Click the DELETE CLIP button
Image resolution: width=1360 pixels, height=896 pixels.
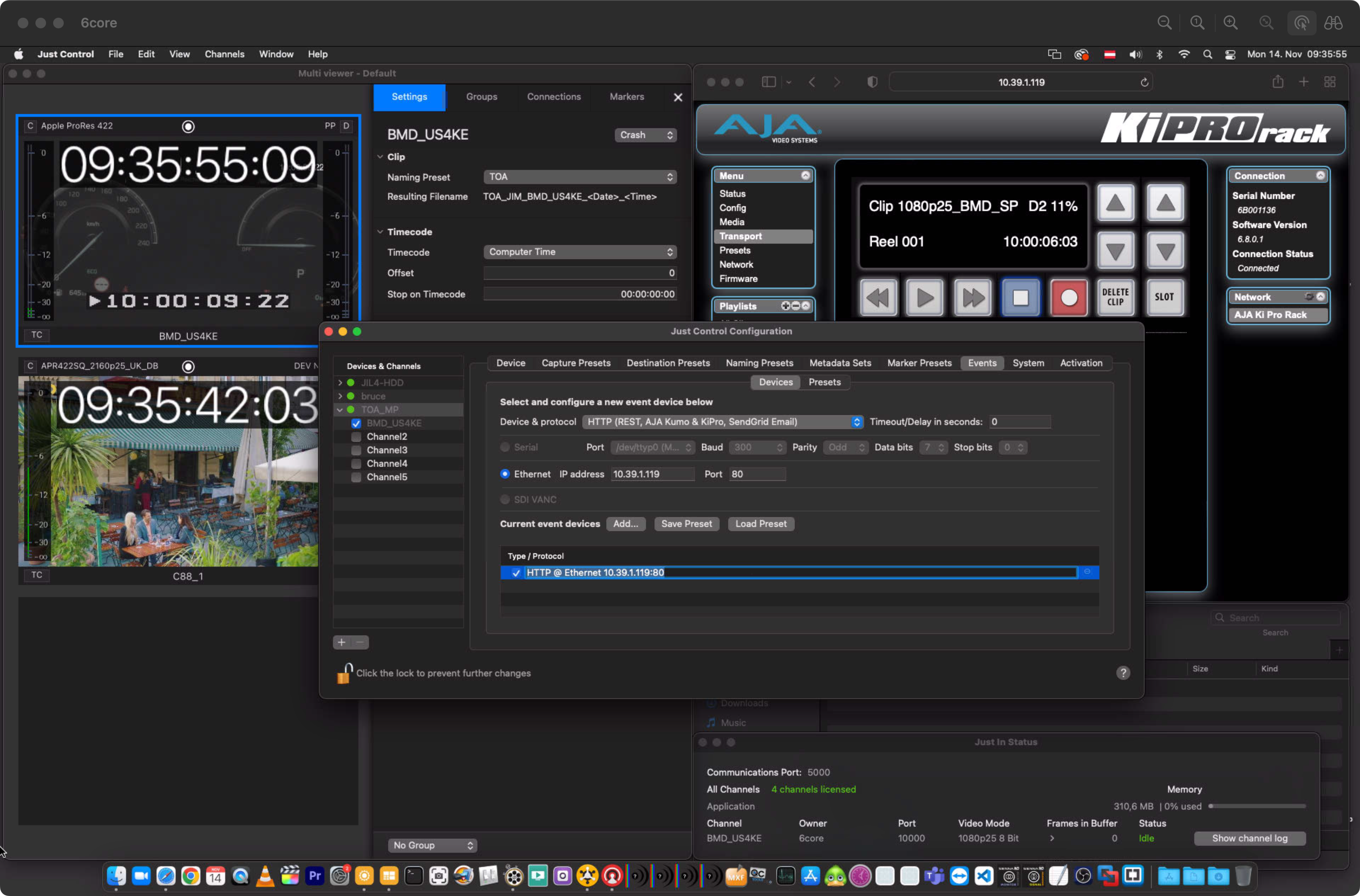tap(1116, 298)
